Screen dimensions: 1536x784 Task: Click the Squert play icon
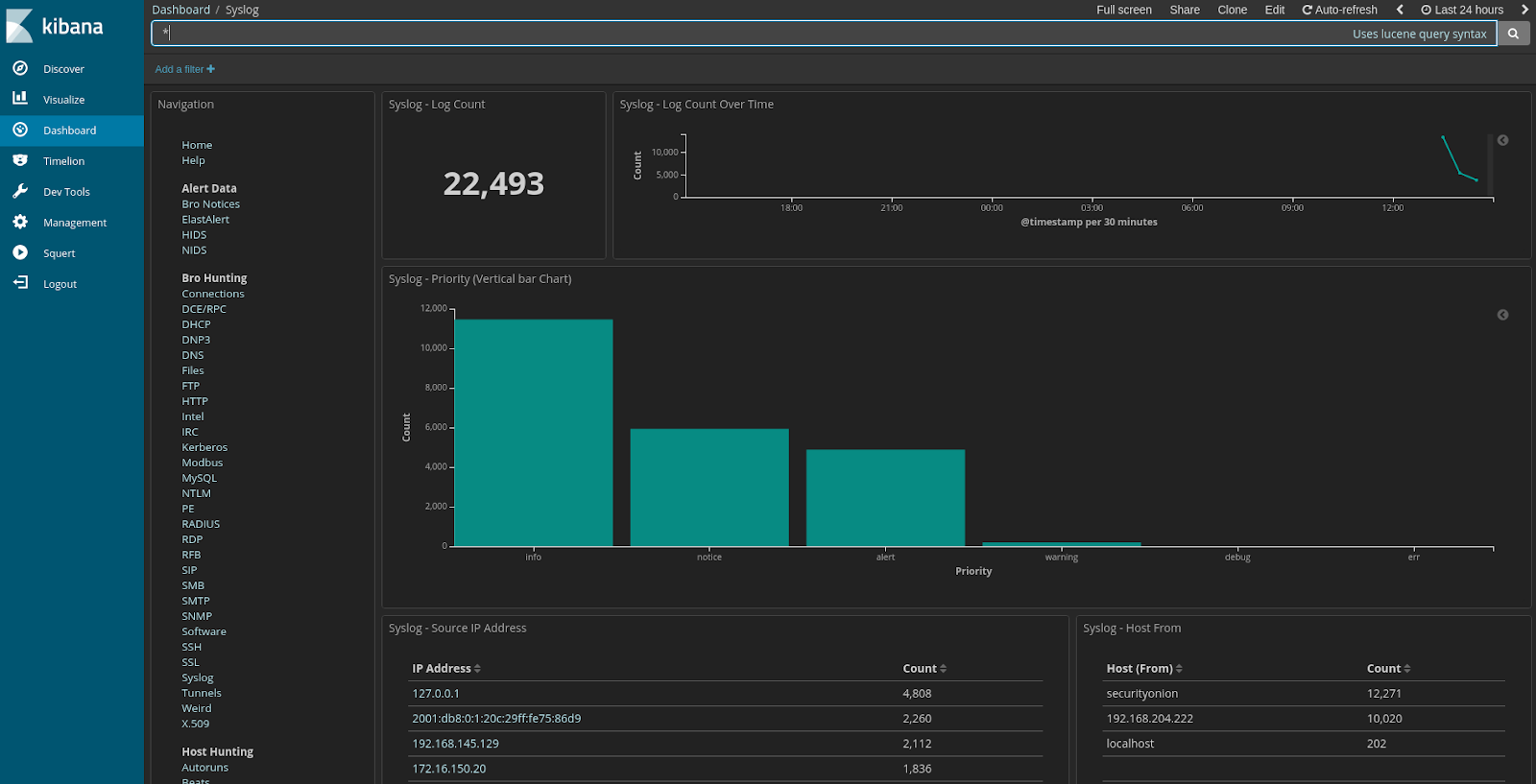click(x=20, y=252)
